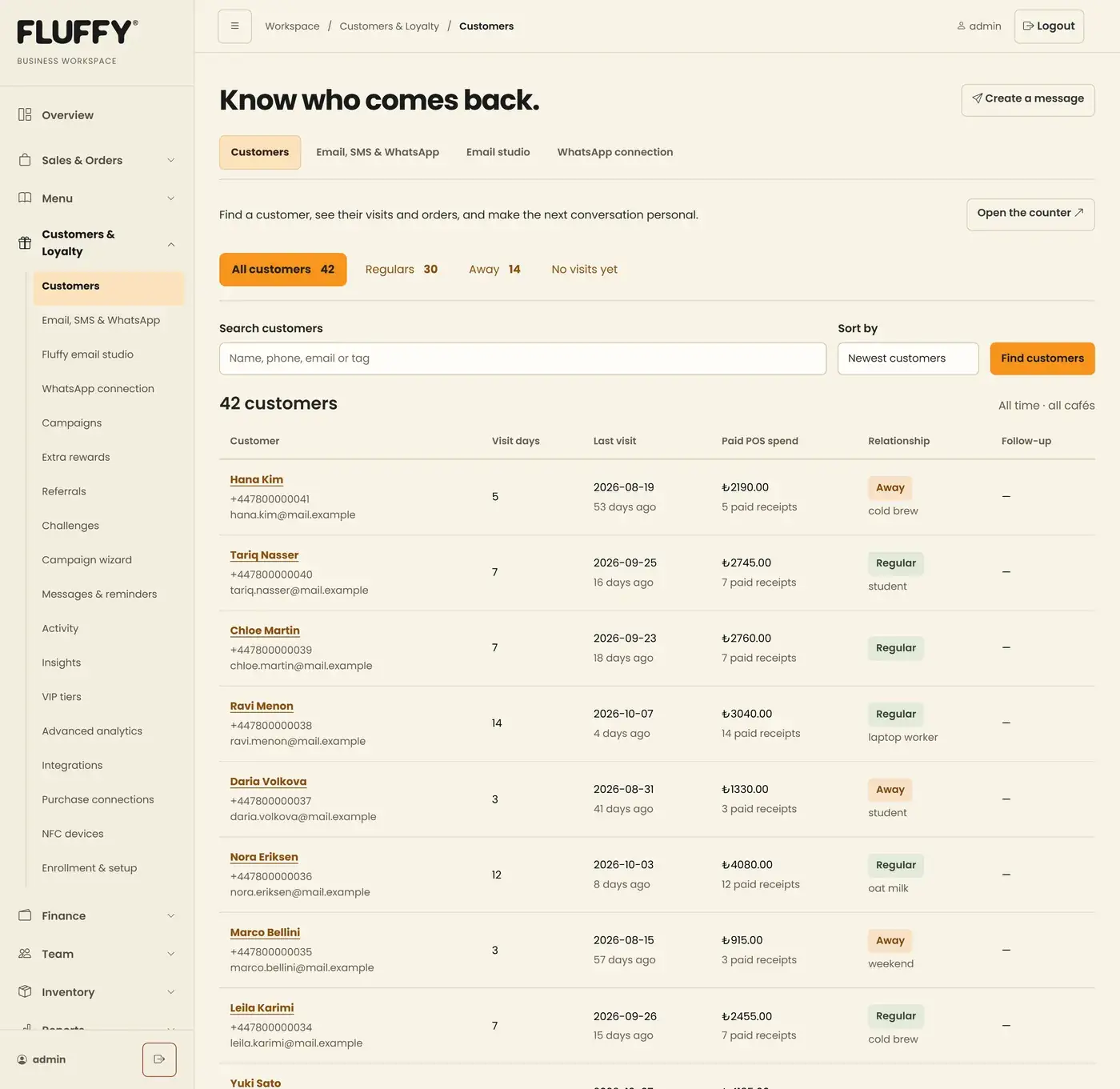Open the Sort by dropdown
Image resolution: width=1120 pixels, height=1089 pixels.
[908, 358]
